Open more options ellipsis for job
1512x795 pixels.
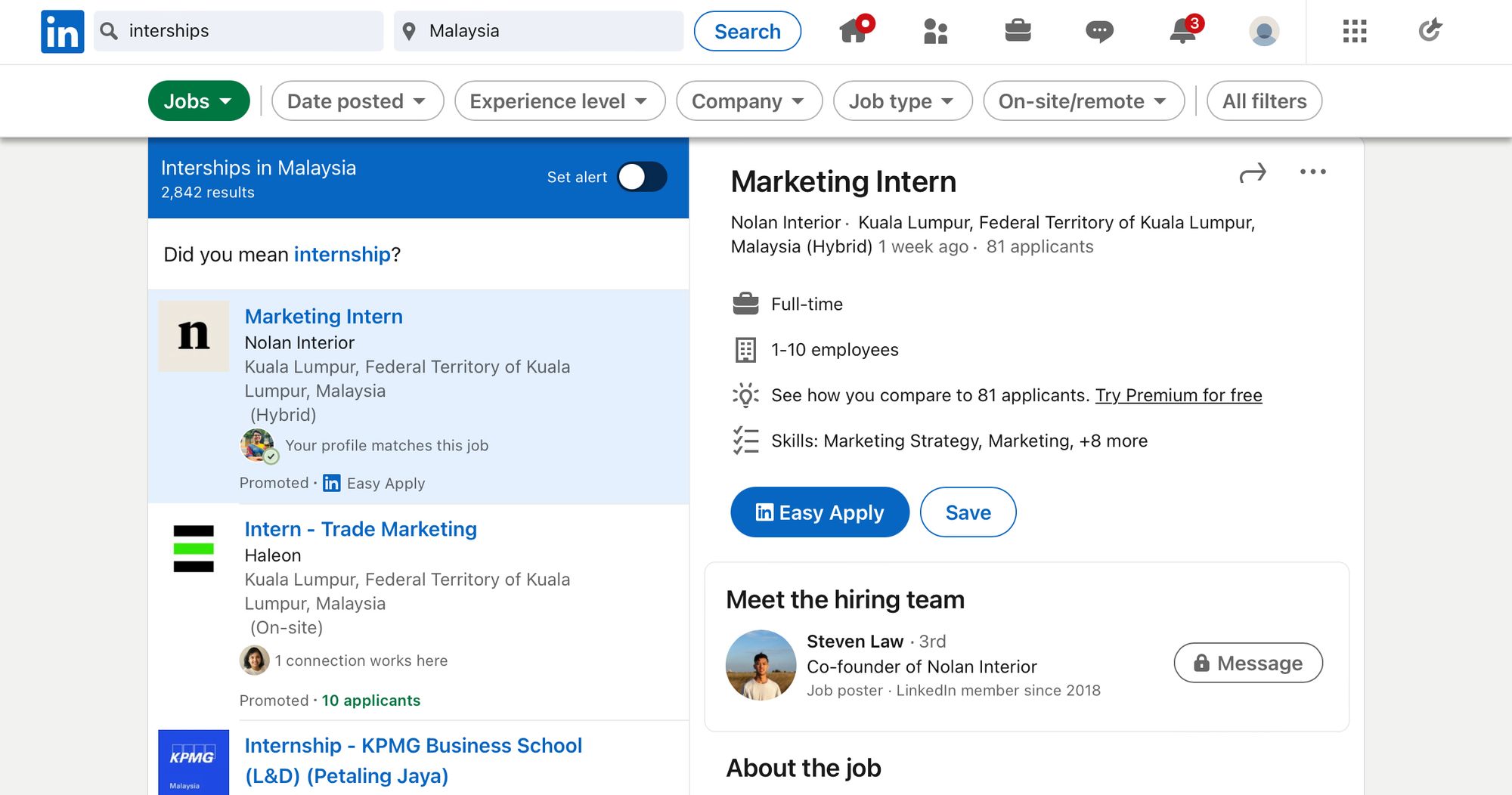coord(1313,172)
